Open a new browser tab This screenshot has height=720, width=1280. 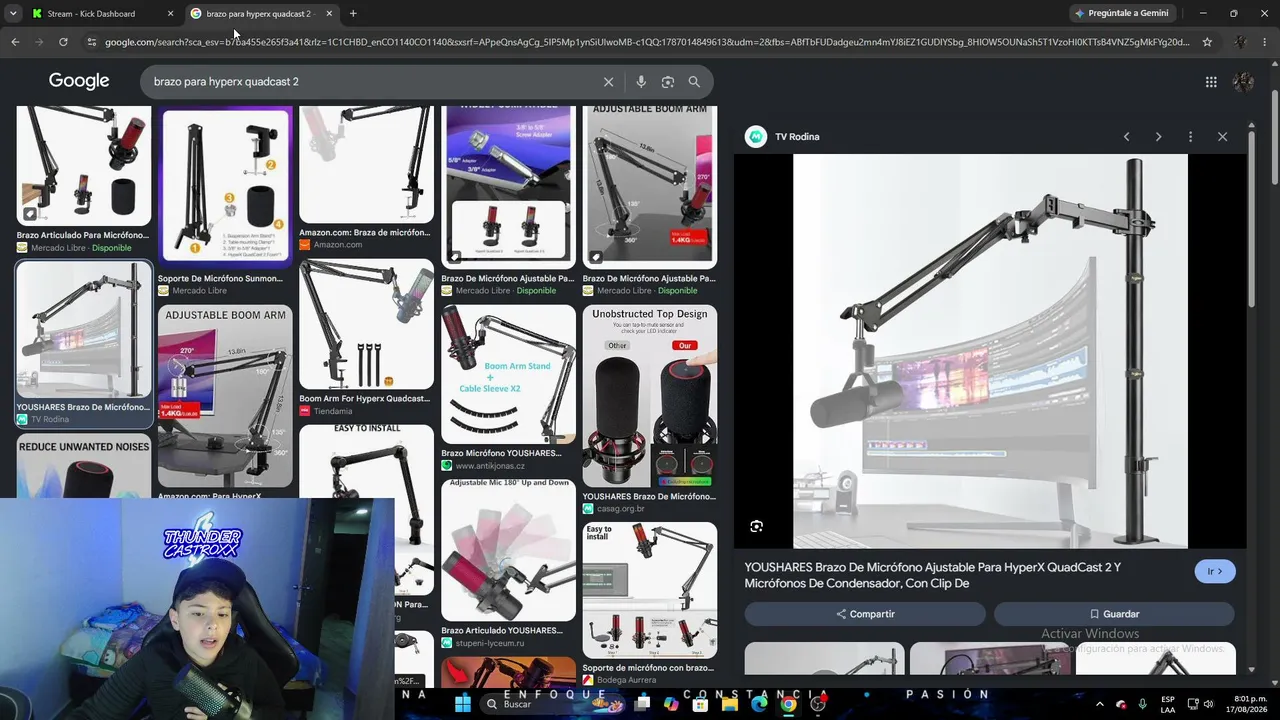[x=353, y=14]
